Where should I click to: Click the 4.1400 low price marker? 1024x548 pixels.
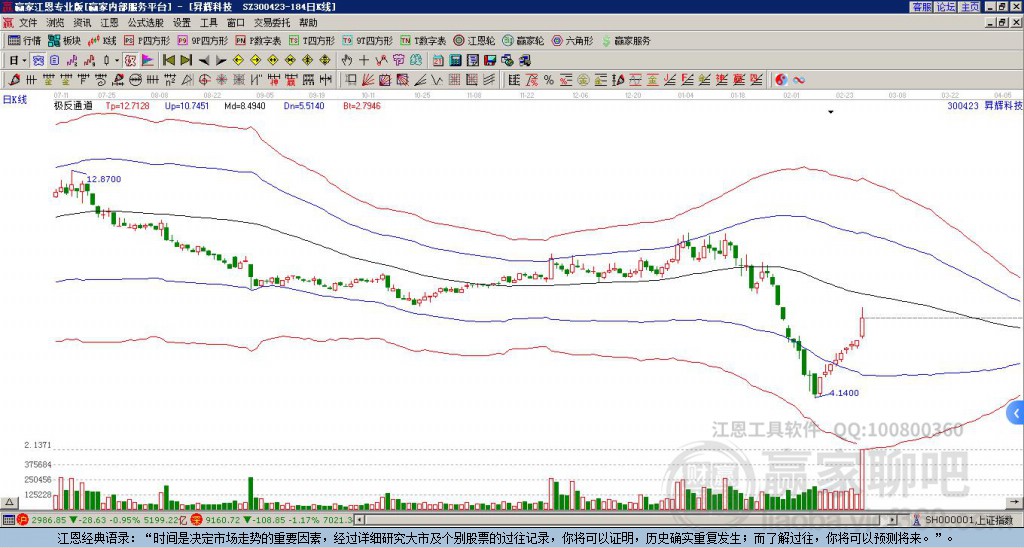(844, 393)
